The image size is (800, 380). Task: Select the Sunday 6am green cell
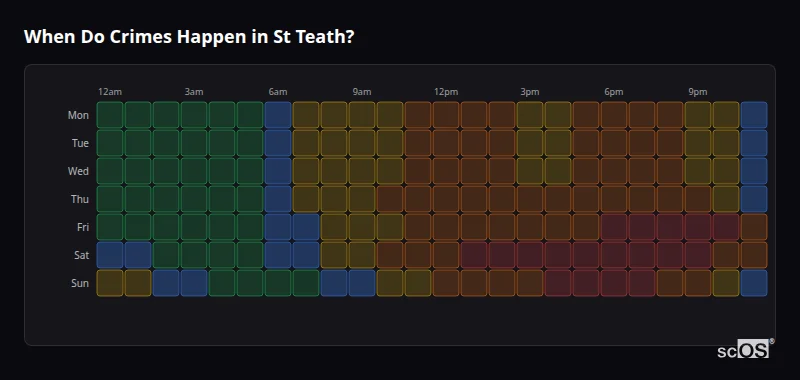coord(278,283)
